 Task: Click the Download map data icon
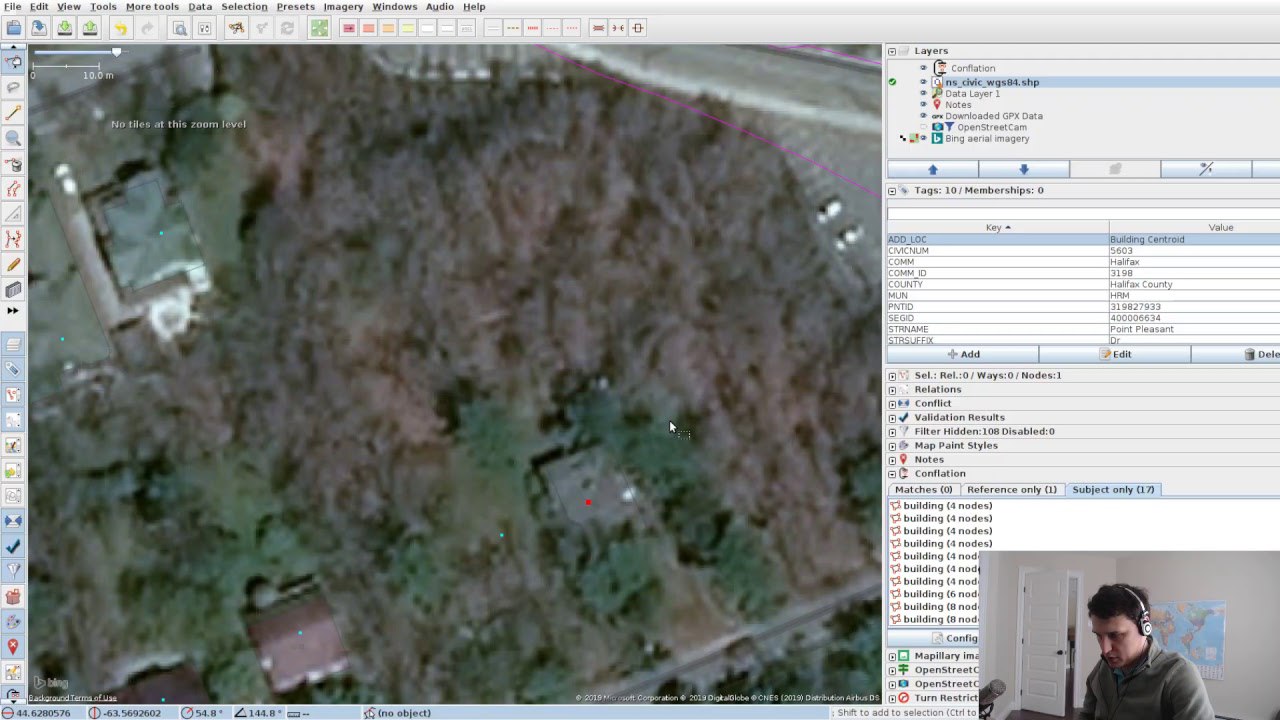[64, 28]
